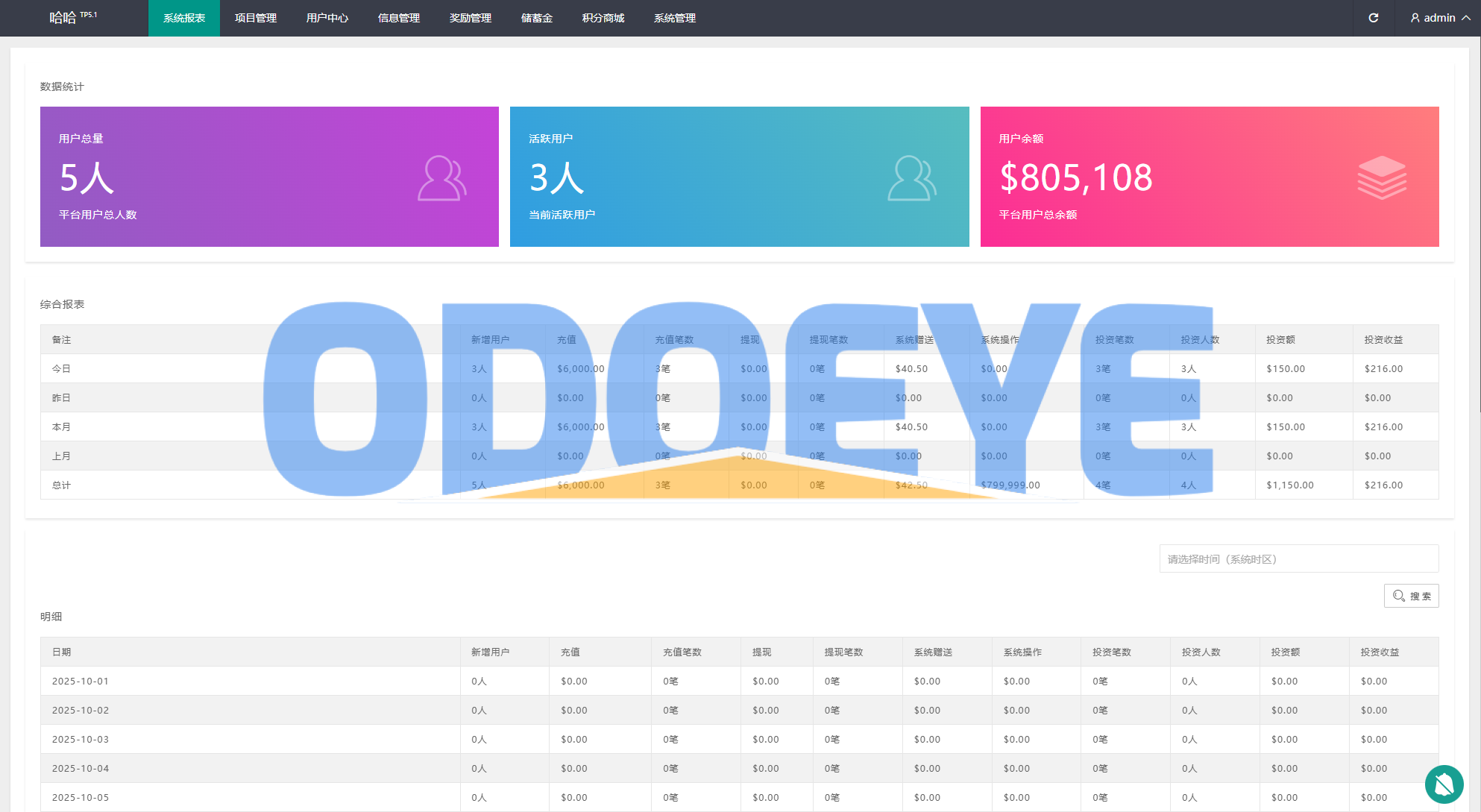
Task: Open the 系统管理 menu item
Action: click(675, 18)
